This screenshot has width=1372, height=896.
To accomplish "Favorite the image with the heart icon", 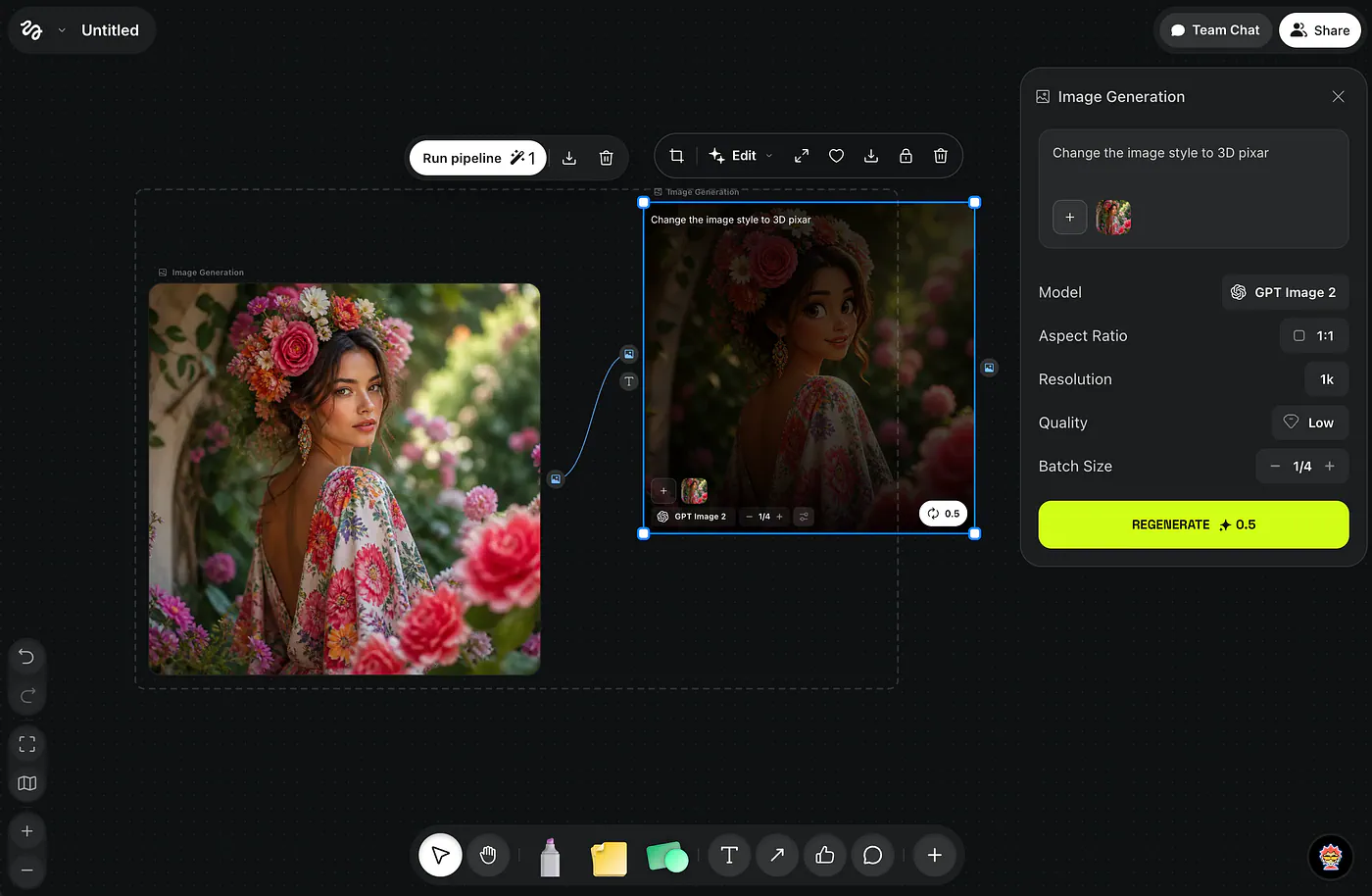I will pos(836,156).
